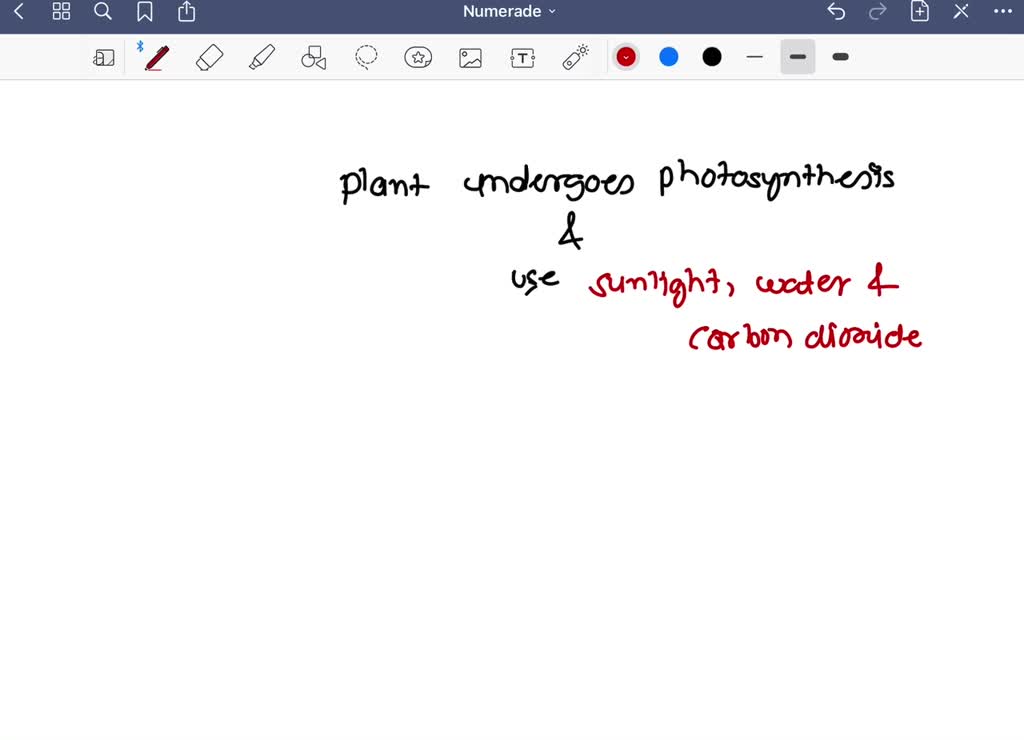1024x740 pixels.
Task: Open the Numerade document title dropdown
Action: click(508, 11)
